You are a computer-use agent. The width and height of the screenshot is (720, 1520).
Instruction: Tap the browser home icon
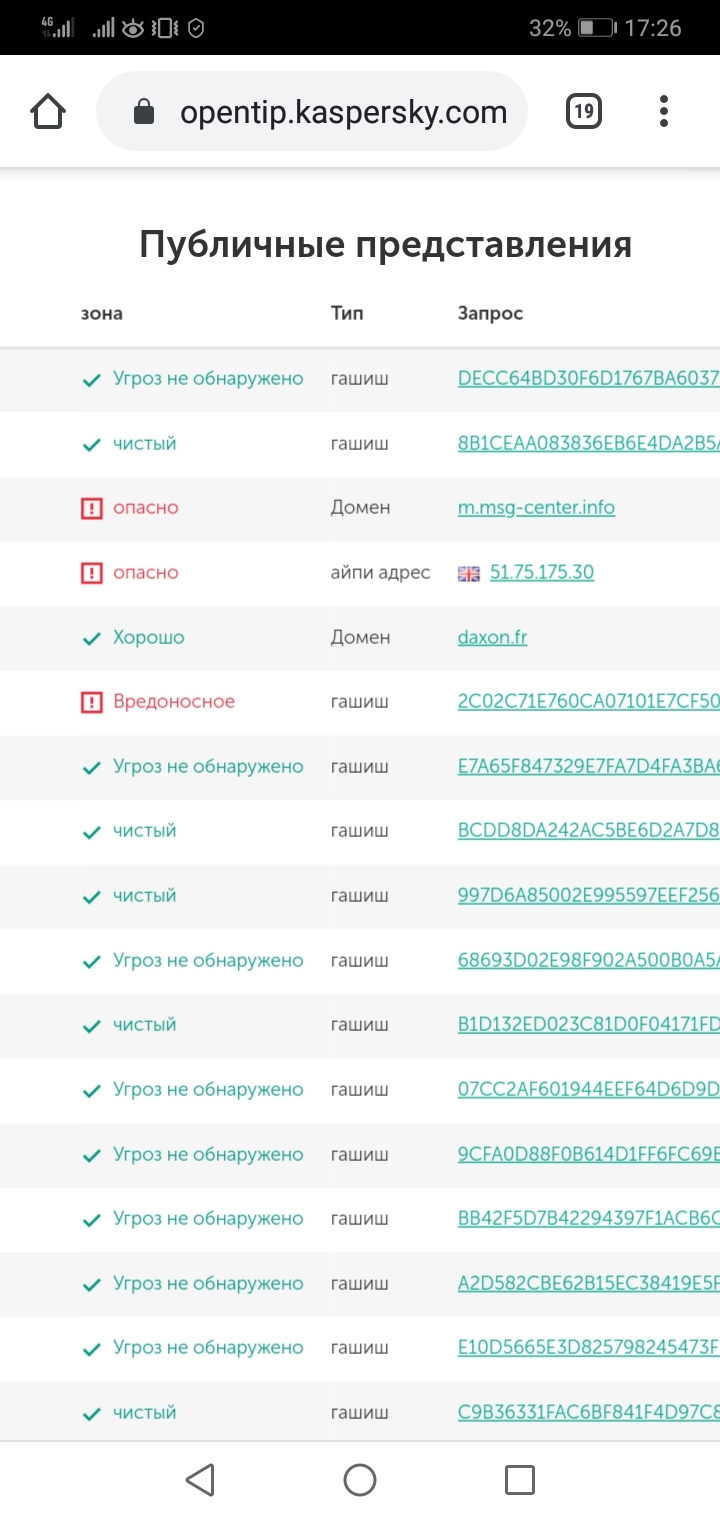(x=48, y=111)
